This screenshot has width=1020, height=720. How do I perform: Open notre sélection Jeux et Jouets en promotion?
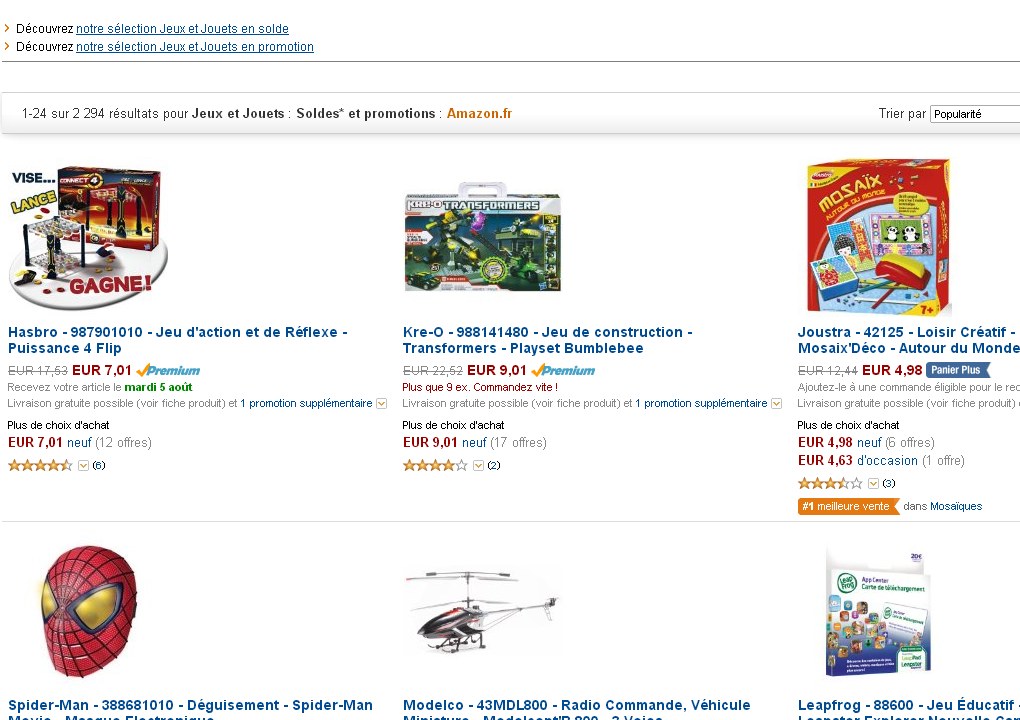(195, 47)
